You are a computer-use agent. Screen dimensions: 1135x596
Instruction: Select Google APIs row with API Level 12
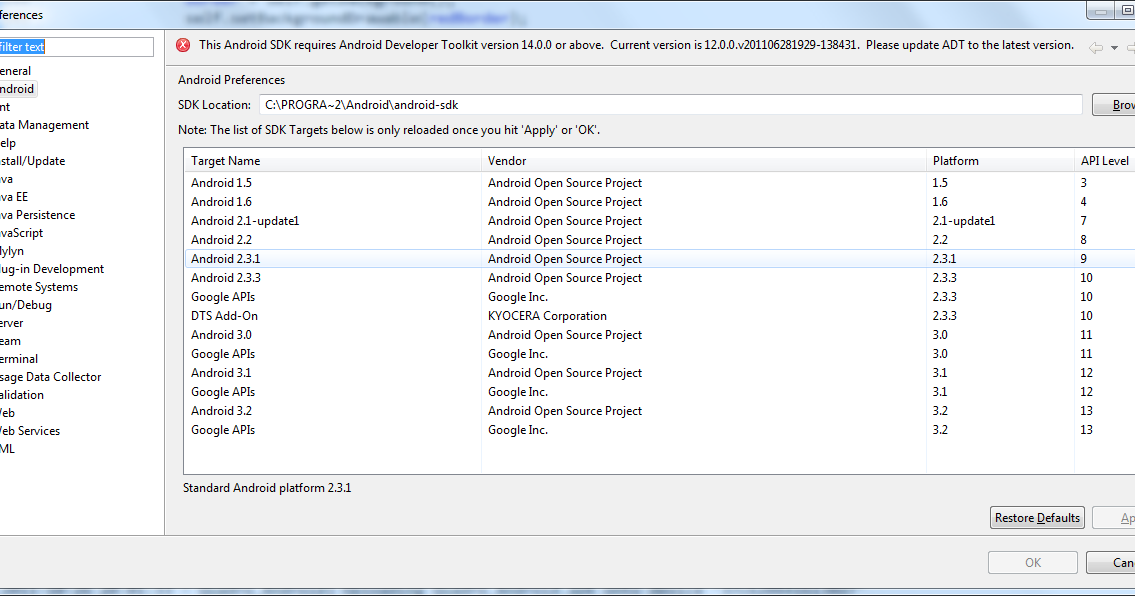[659, 392]
